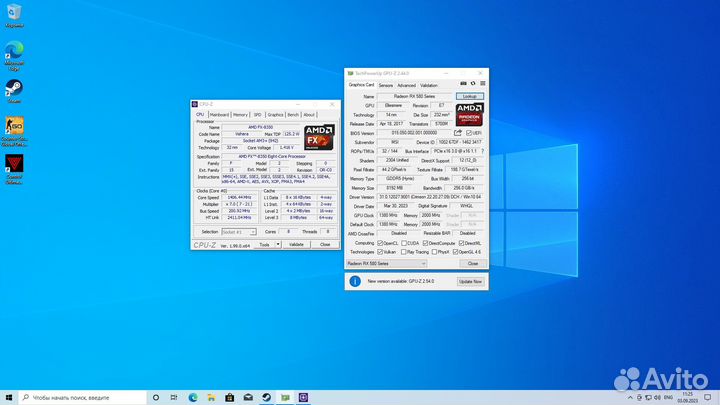Open the GPU-Z hamburger menu icon
This screenshot has height=405, width=720.
483,84
